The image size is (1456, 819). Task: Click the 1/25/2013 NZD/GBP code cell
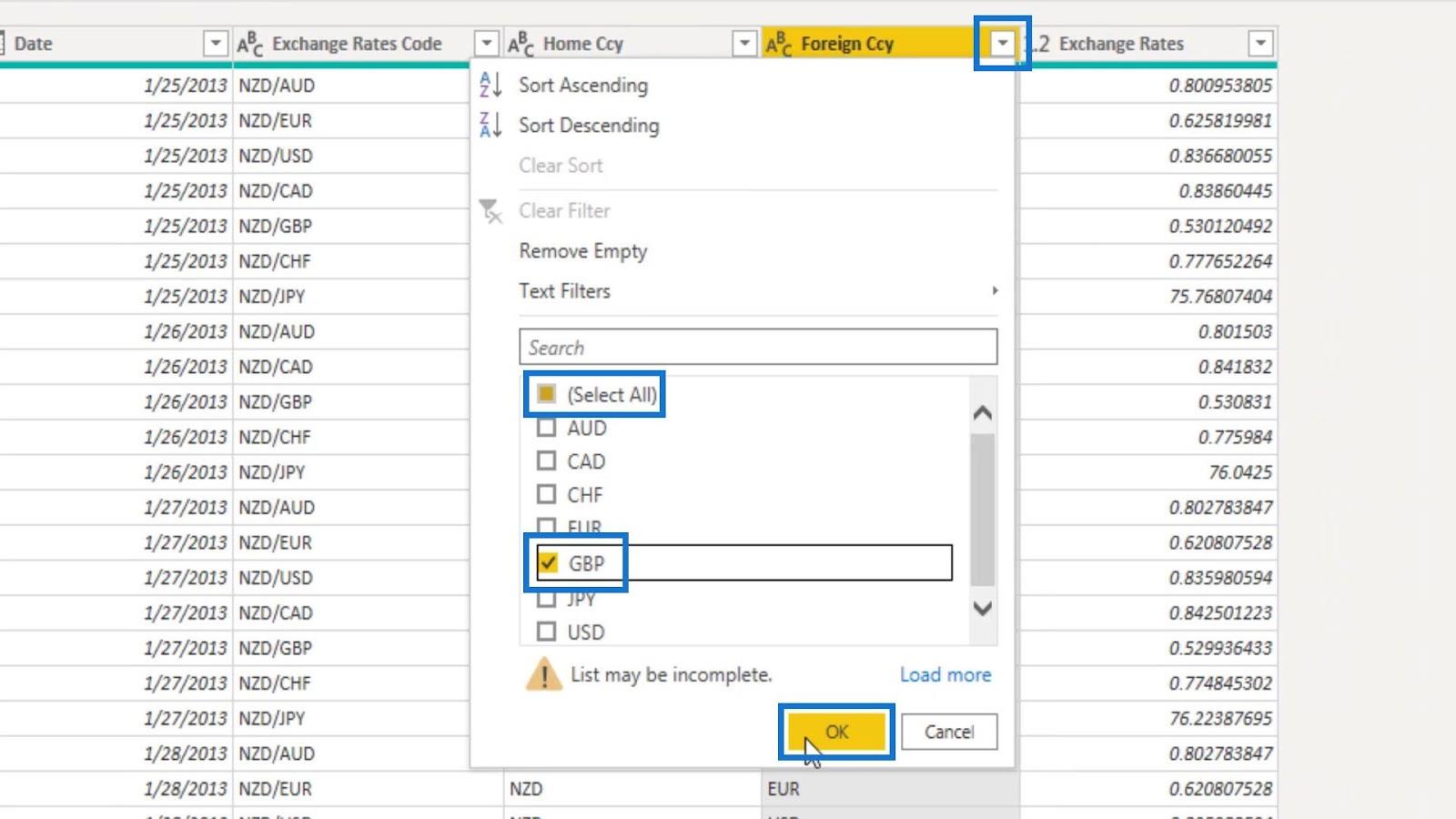tap(350, 226)
